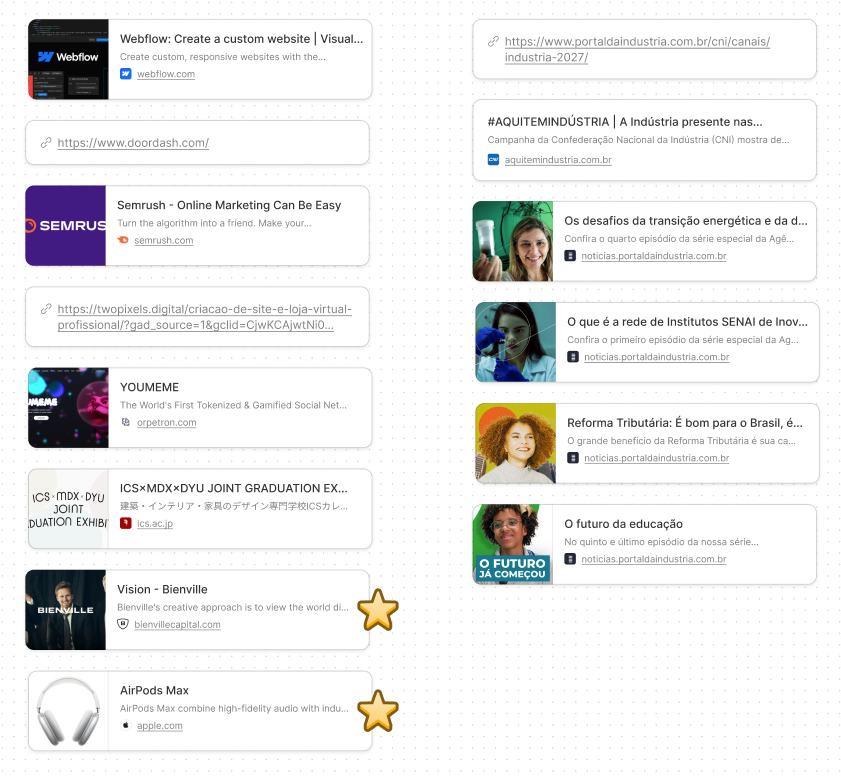841x778 pixels.
Task: Open the twopixels.digital criacao-de-site URL
Action: click(204, 317)
